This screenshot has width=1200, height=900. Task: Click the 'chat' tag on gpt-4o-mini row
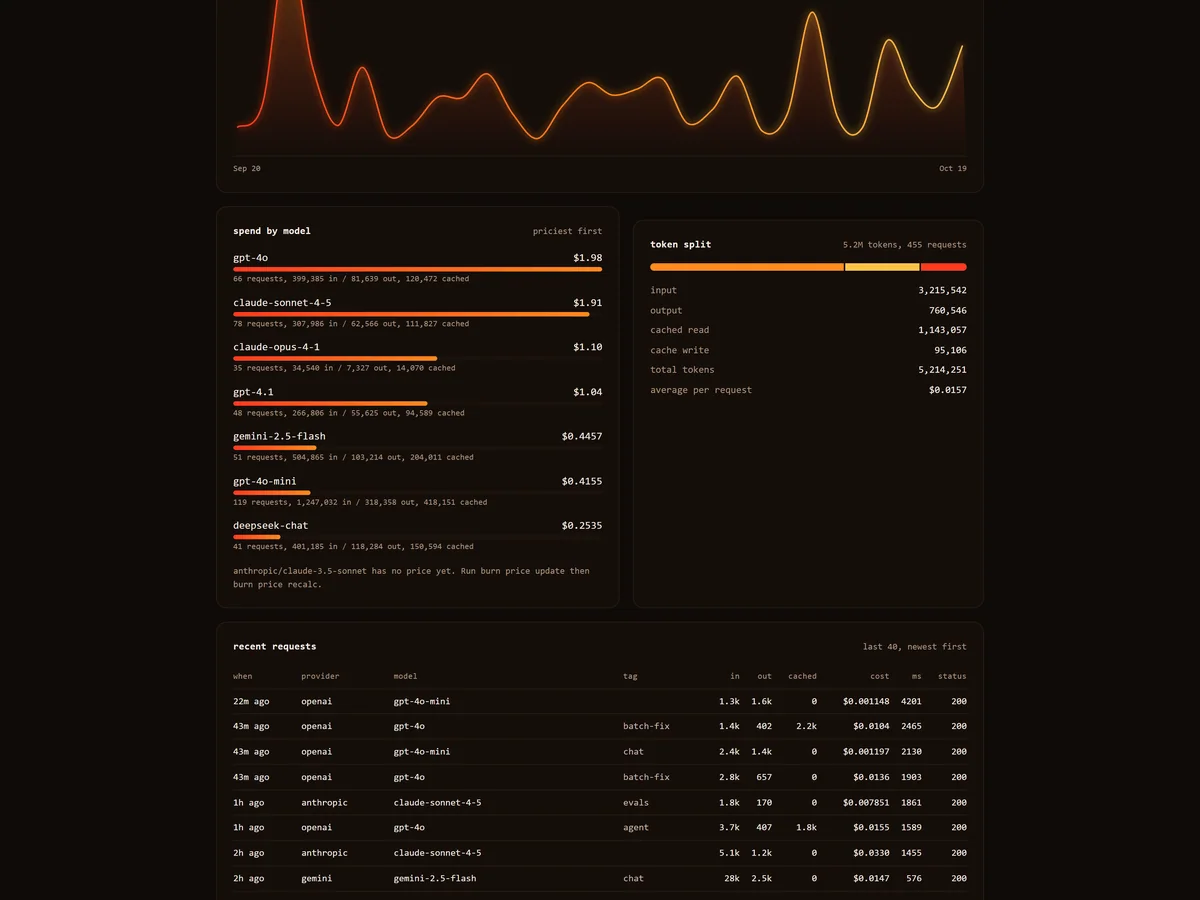pyautogui.click(x=633, y=751)
